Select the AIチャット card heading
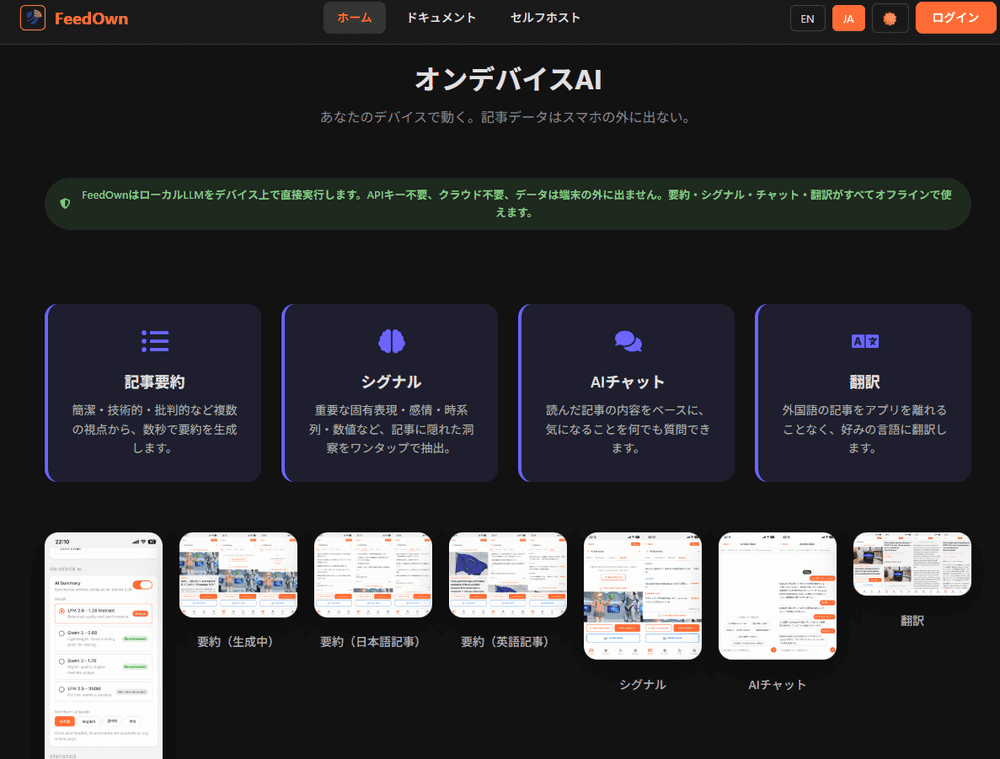 (628, 382)
